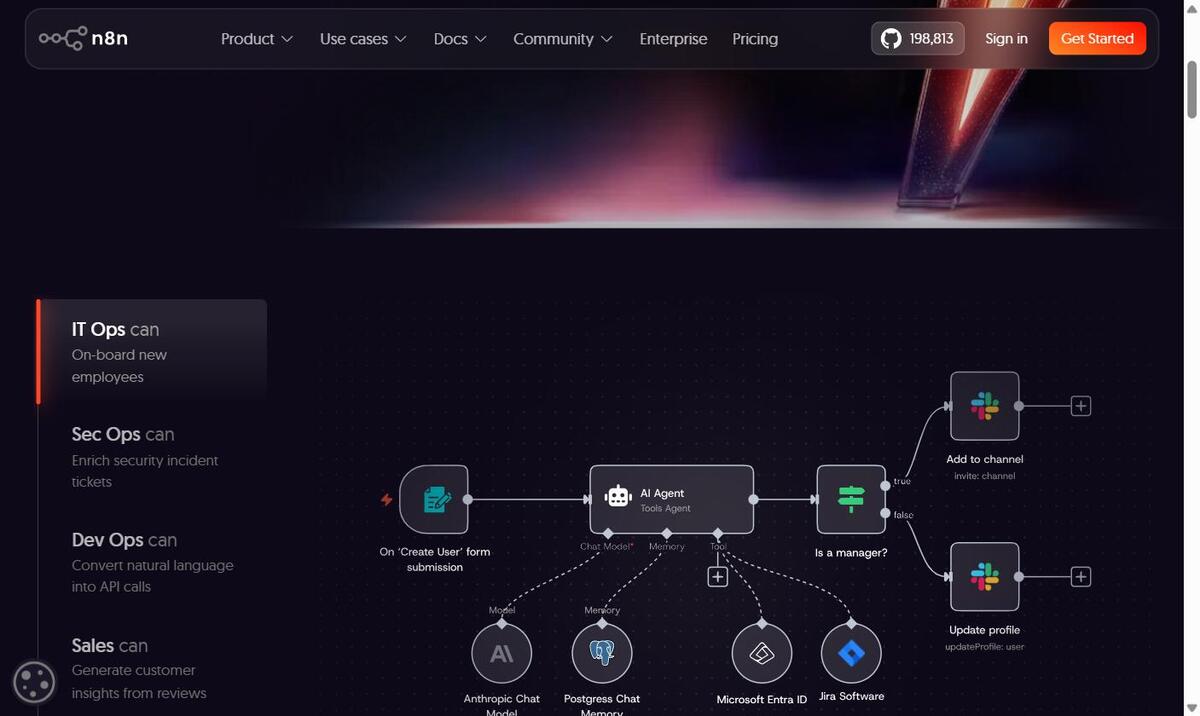Click the 'Chat Model*' connector label
Screen dimensions: 1200x716
[x=607, y=546]
